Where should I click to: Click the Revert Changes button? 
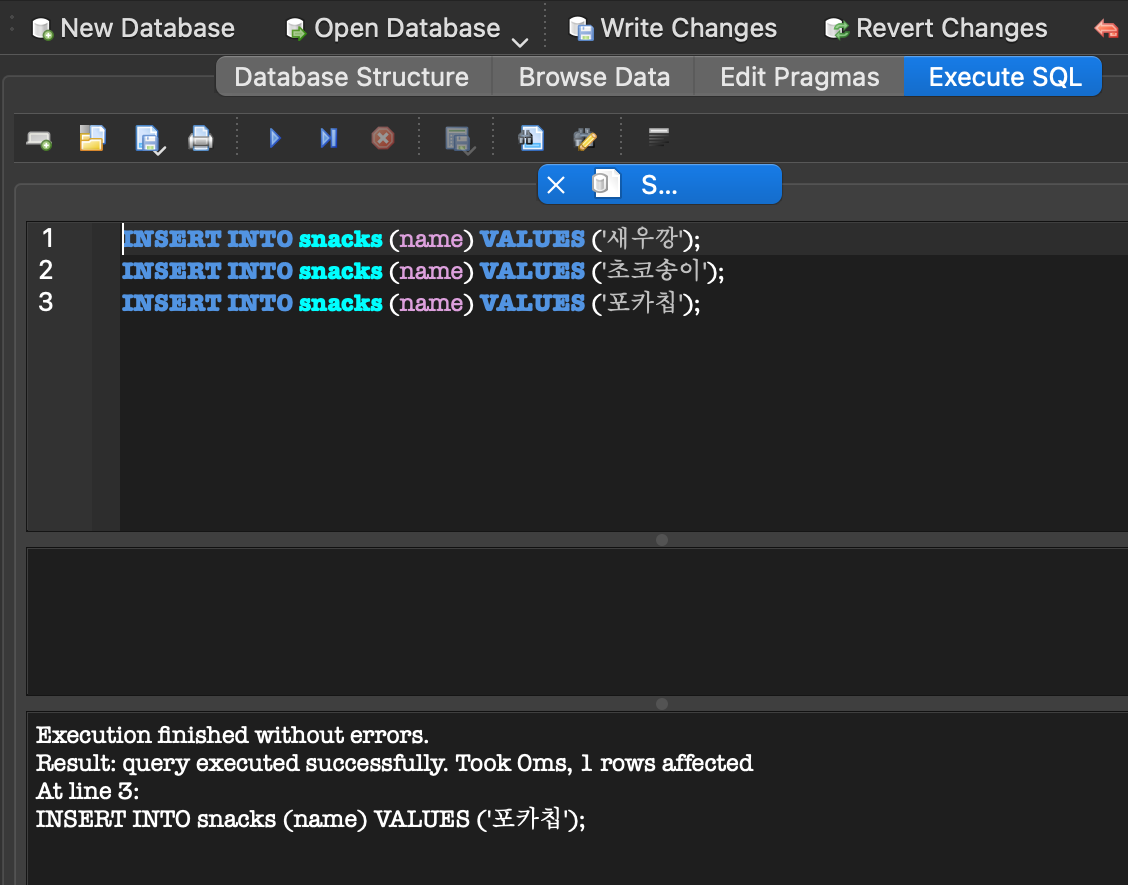[x=935, y=28]
